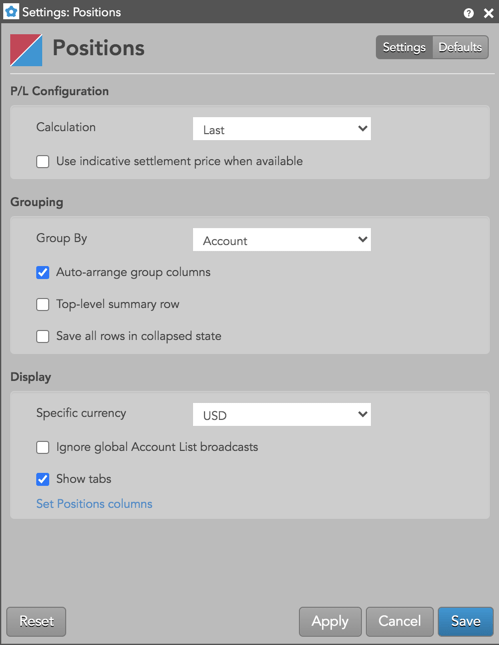This screenshot has height=645, width=499.
Task: Close the Settings: Positions dialog
Action: click(488, 13)
